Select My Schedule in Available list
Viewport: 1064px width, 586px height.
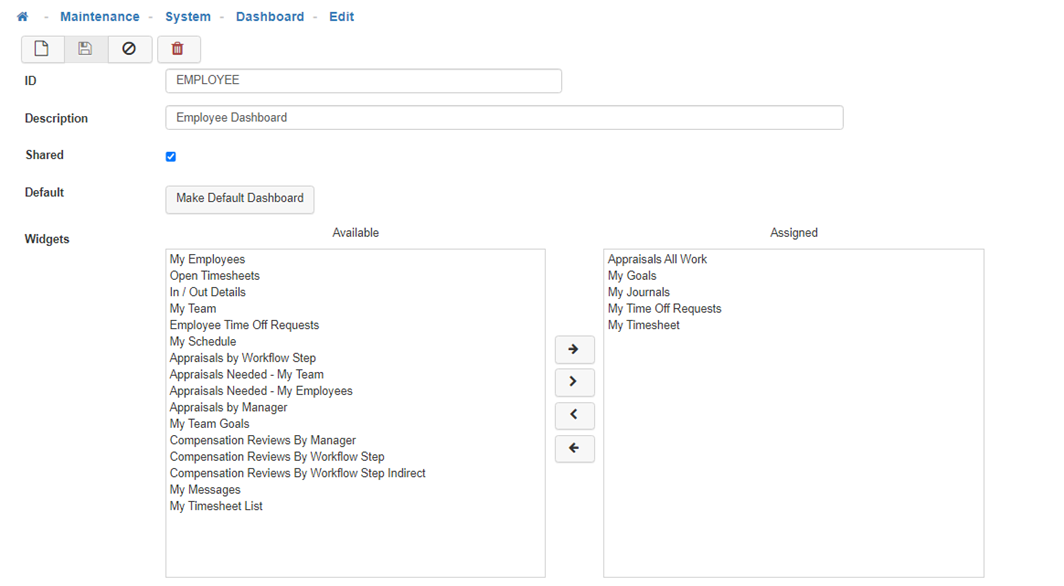(x=203, y=342)
